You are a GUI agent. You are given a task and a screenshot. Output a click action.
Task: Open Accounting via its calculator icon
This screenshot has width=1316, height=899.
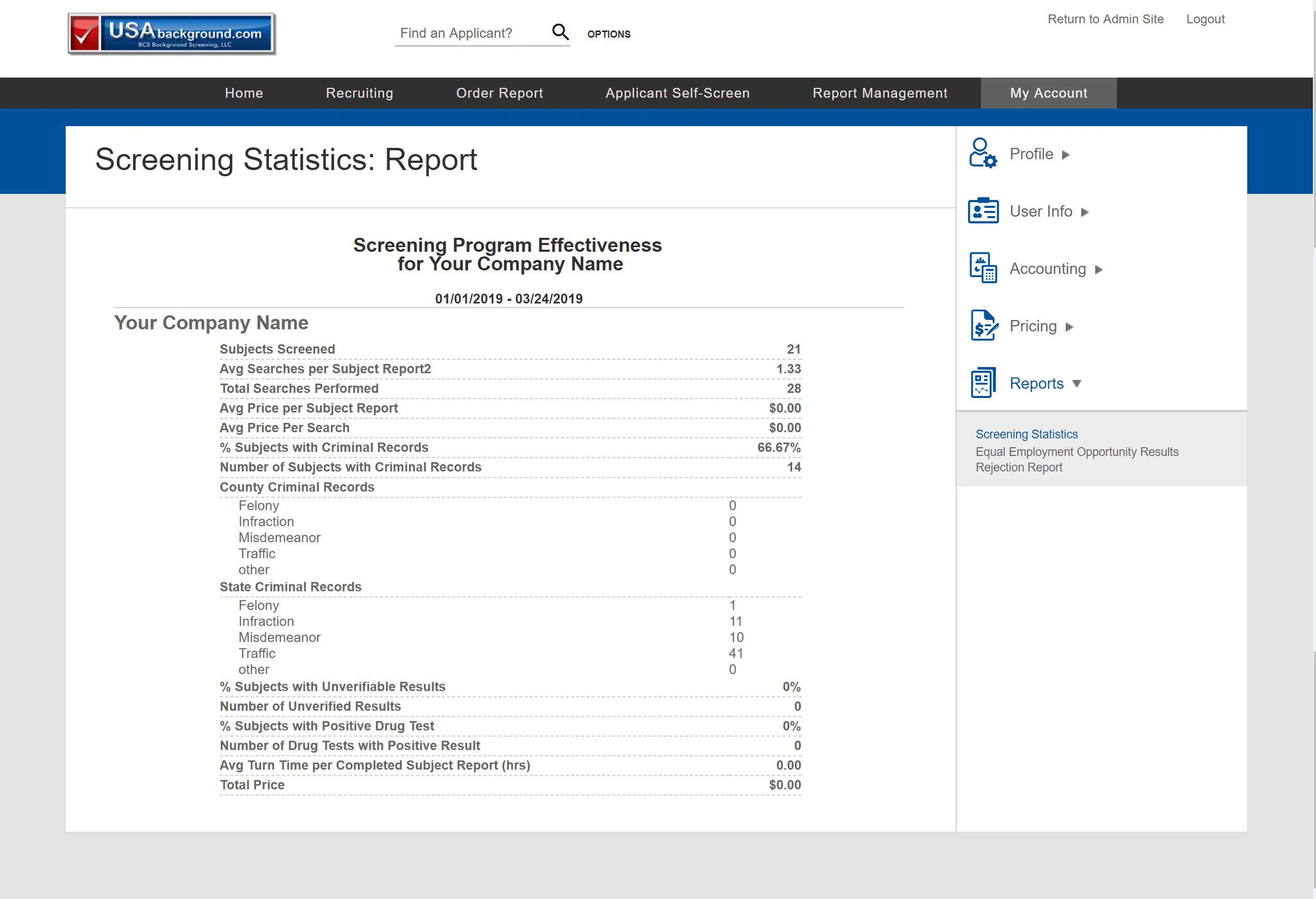click(983, 268)
